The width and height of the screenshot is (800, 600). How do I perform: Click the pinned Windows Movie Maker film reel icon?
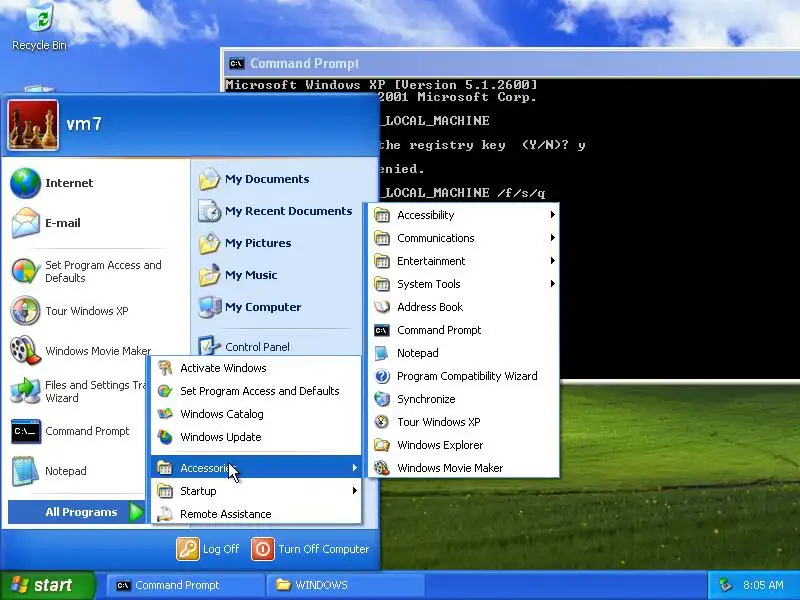(25, 351)
